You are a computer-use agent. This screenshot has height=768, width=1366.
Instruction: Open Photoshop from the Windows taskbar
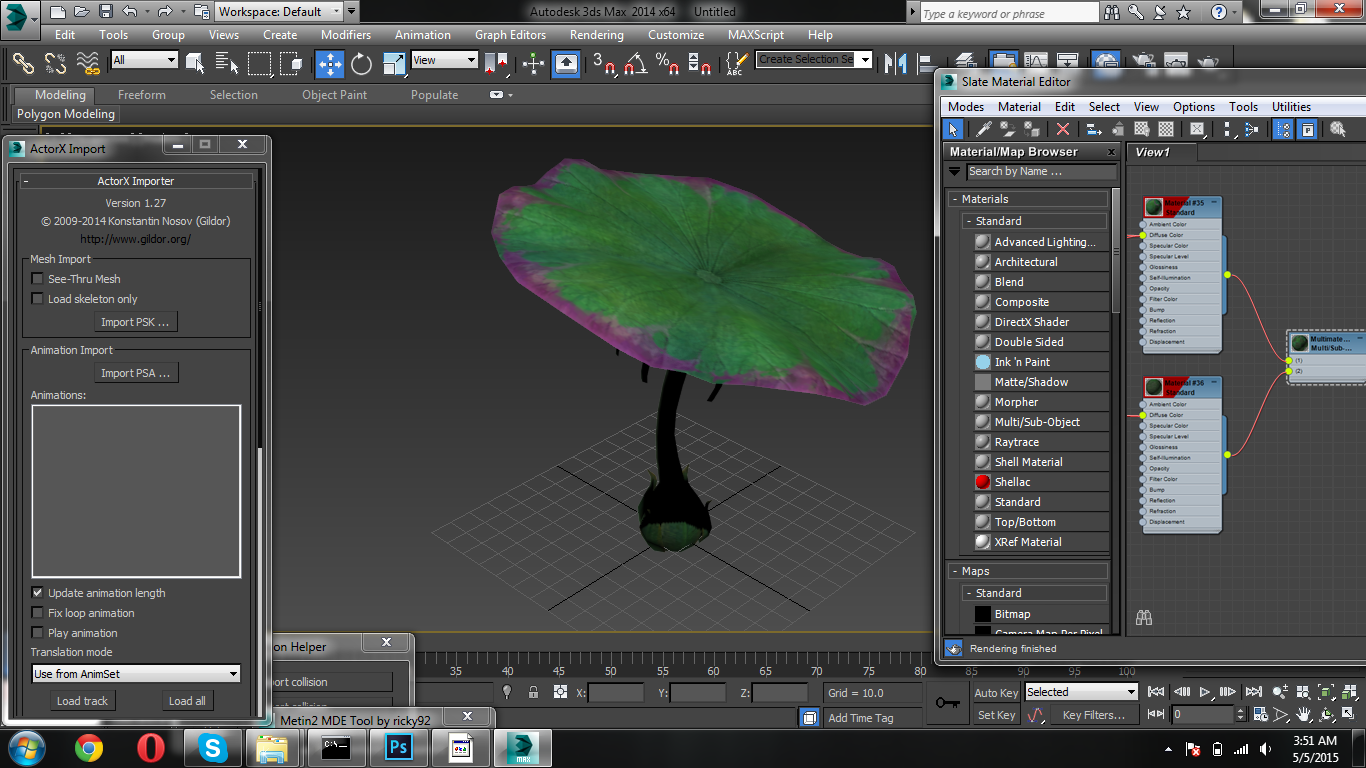399,747
